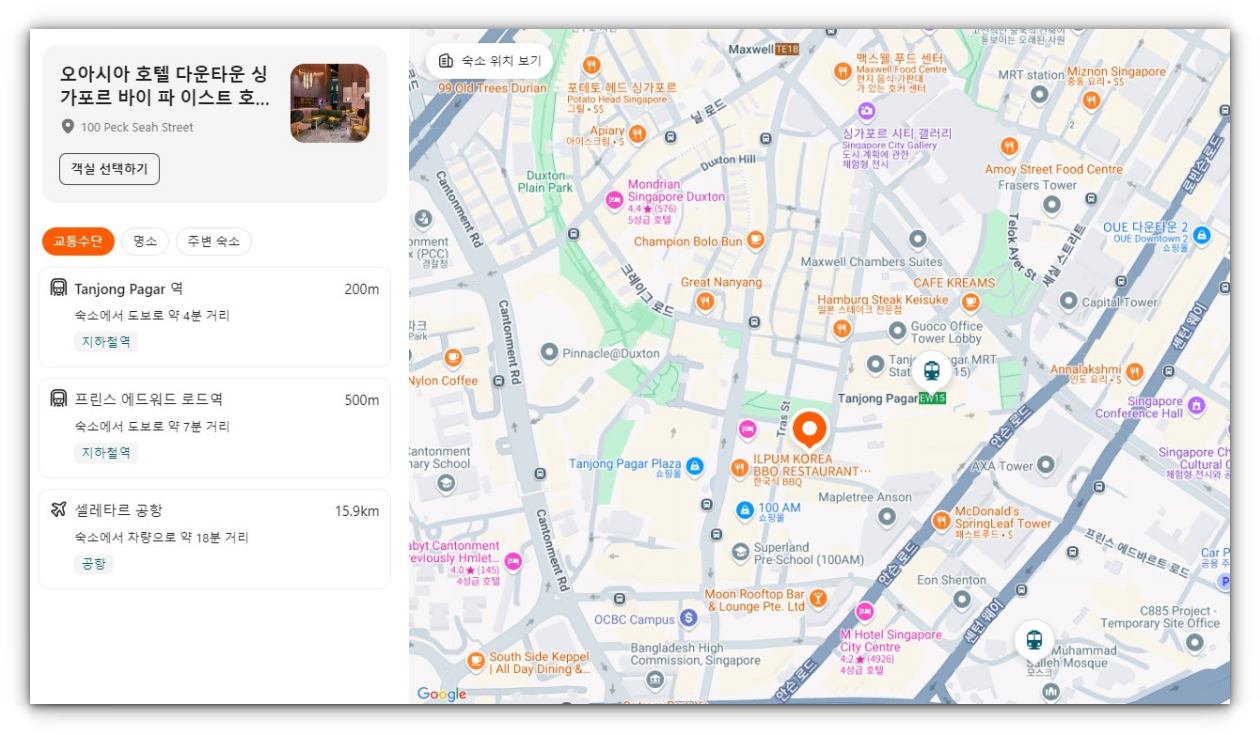
Task: Open Potato Head Singapore restaurant marker
Action: coord(591,66)
